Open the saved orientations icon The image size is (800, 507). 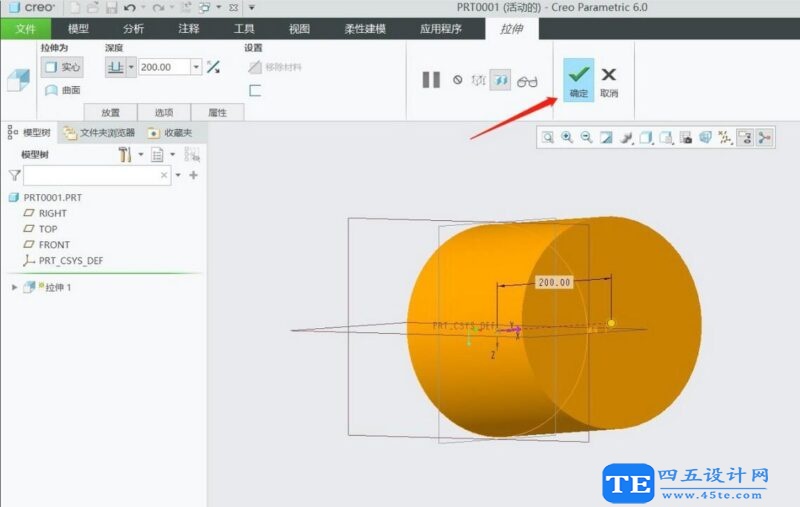coord(666,137)
